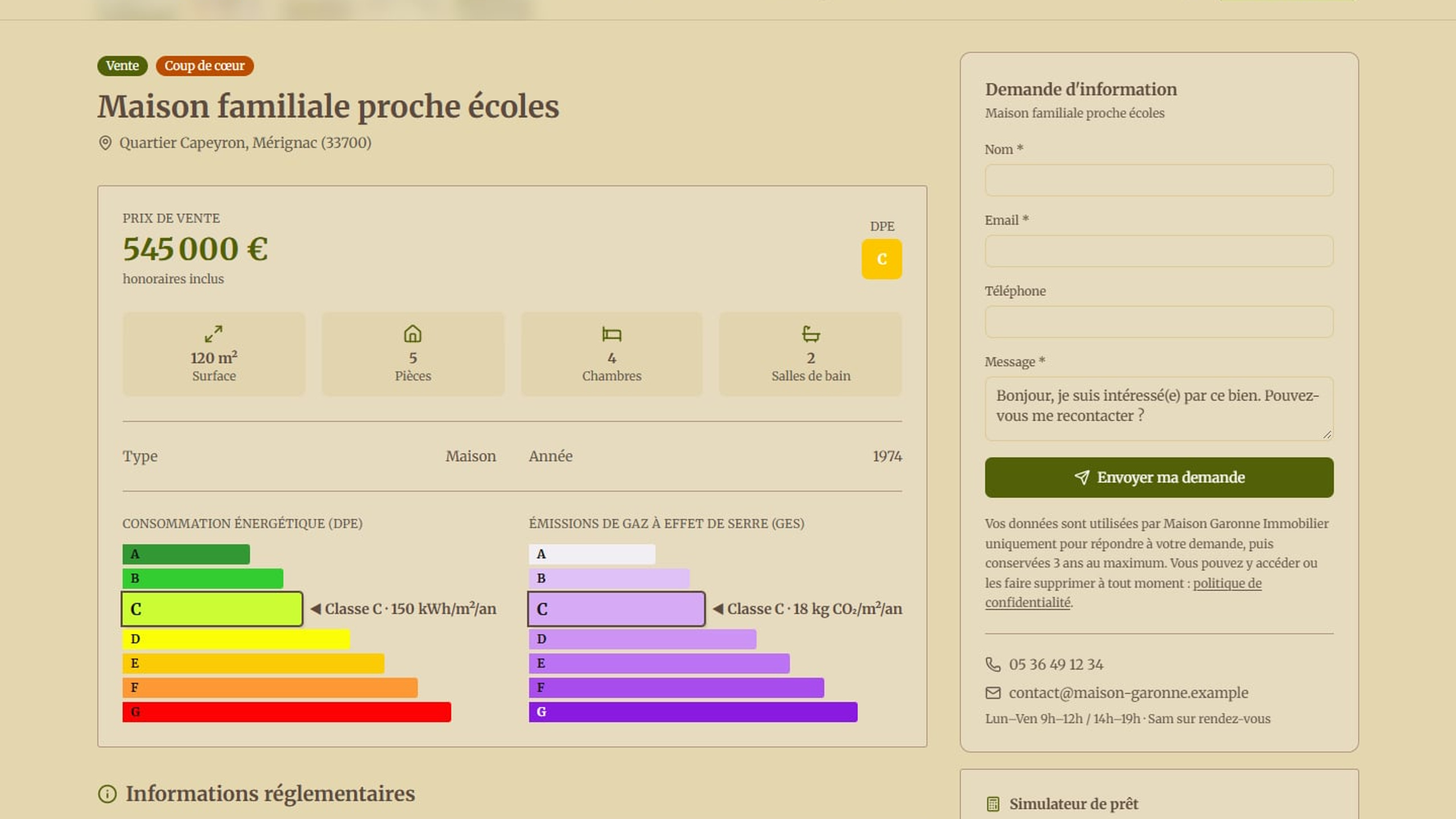This screenshot has width=1456, height=819.
Task: Click the Vente tag
Action: [122, 66]
